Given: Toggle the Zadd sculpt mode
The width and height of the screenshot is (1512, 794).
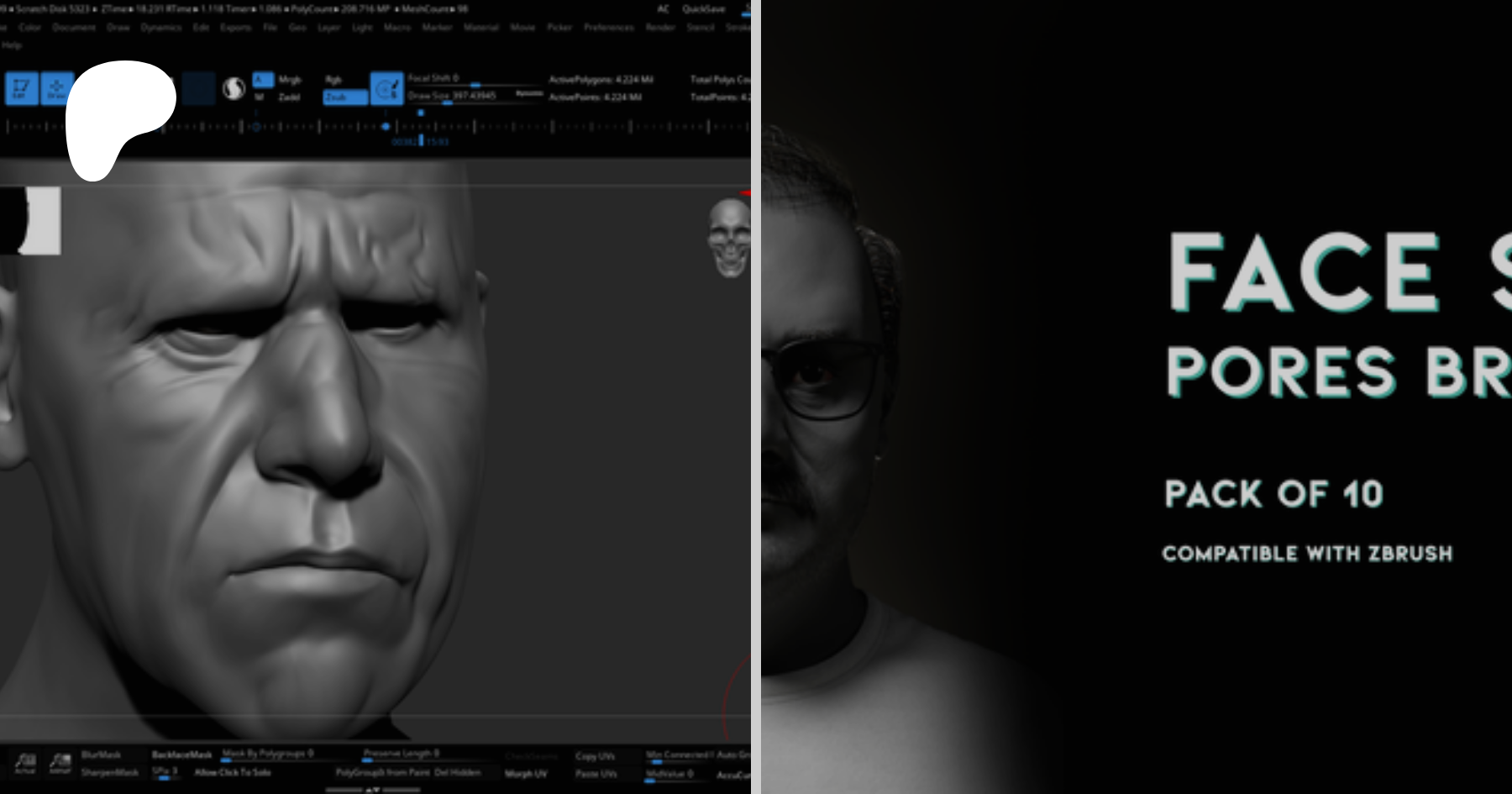Looking at the screenshot, I should click(290, 97).
